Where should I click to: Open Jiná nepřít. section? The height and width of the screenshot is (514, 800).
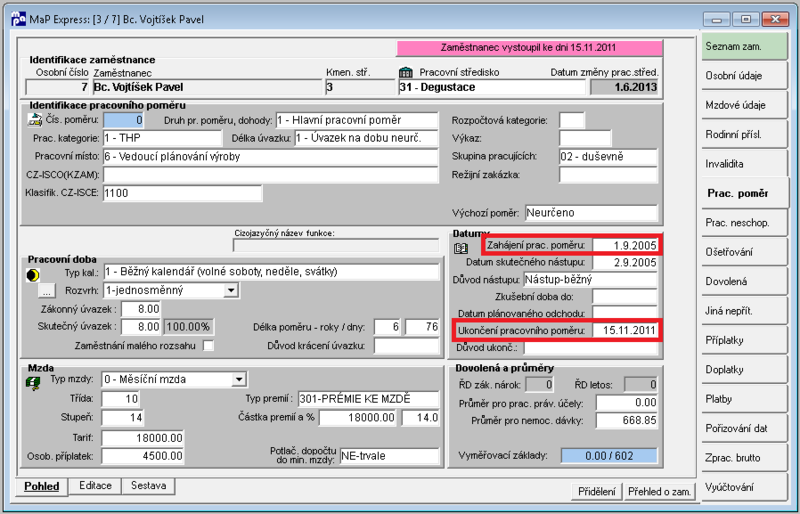744,311
